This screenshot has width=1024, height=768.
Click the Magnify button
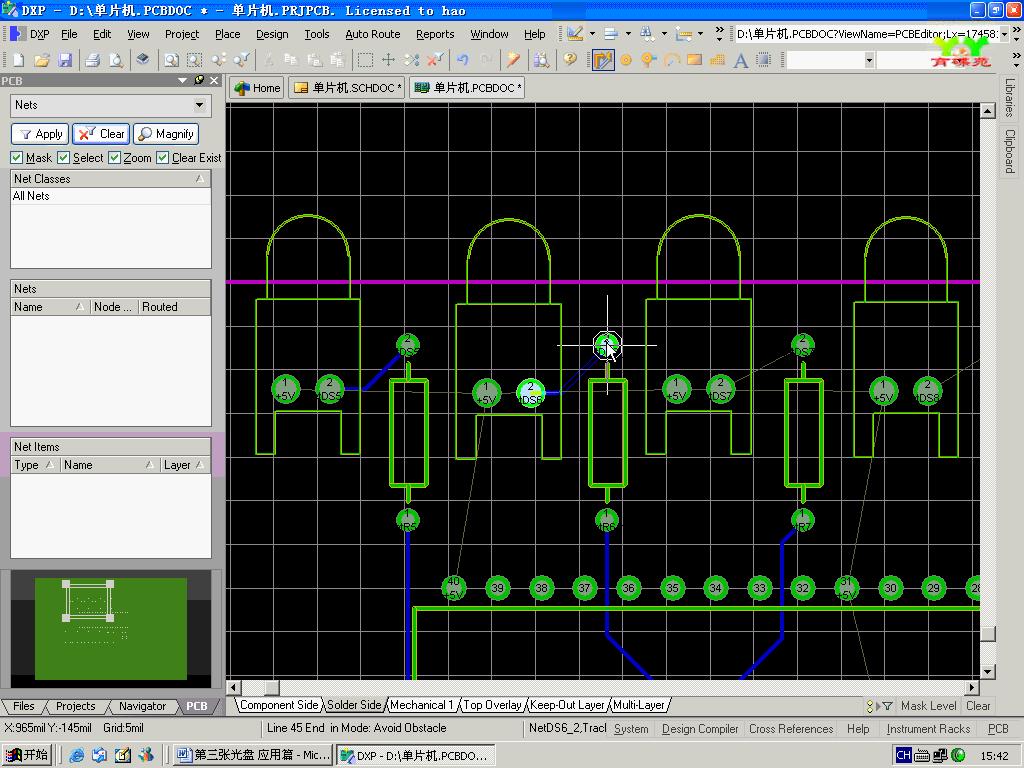coord(166,134)
